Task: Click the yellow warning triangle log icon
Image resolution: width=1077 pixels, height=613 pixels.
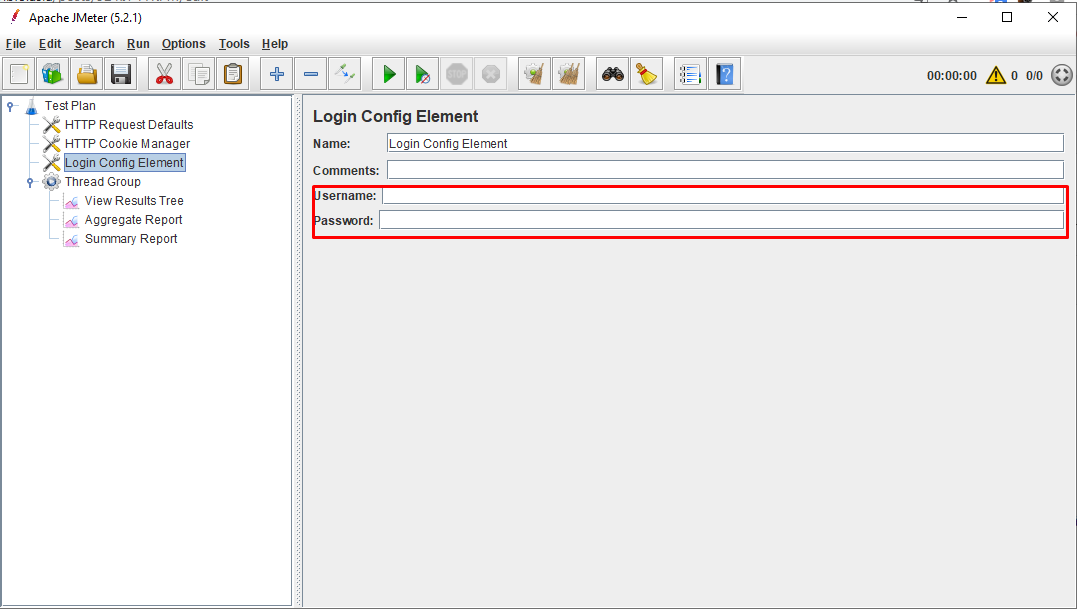Action: pyautogui.click(x=995, y=75)
